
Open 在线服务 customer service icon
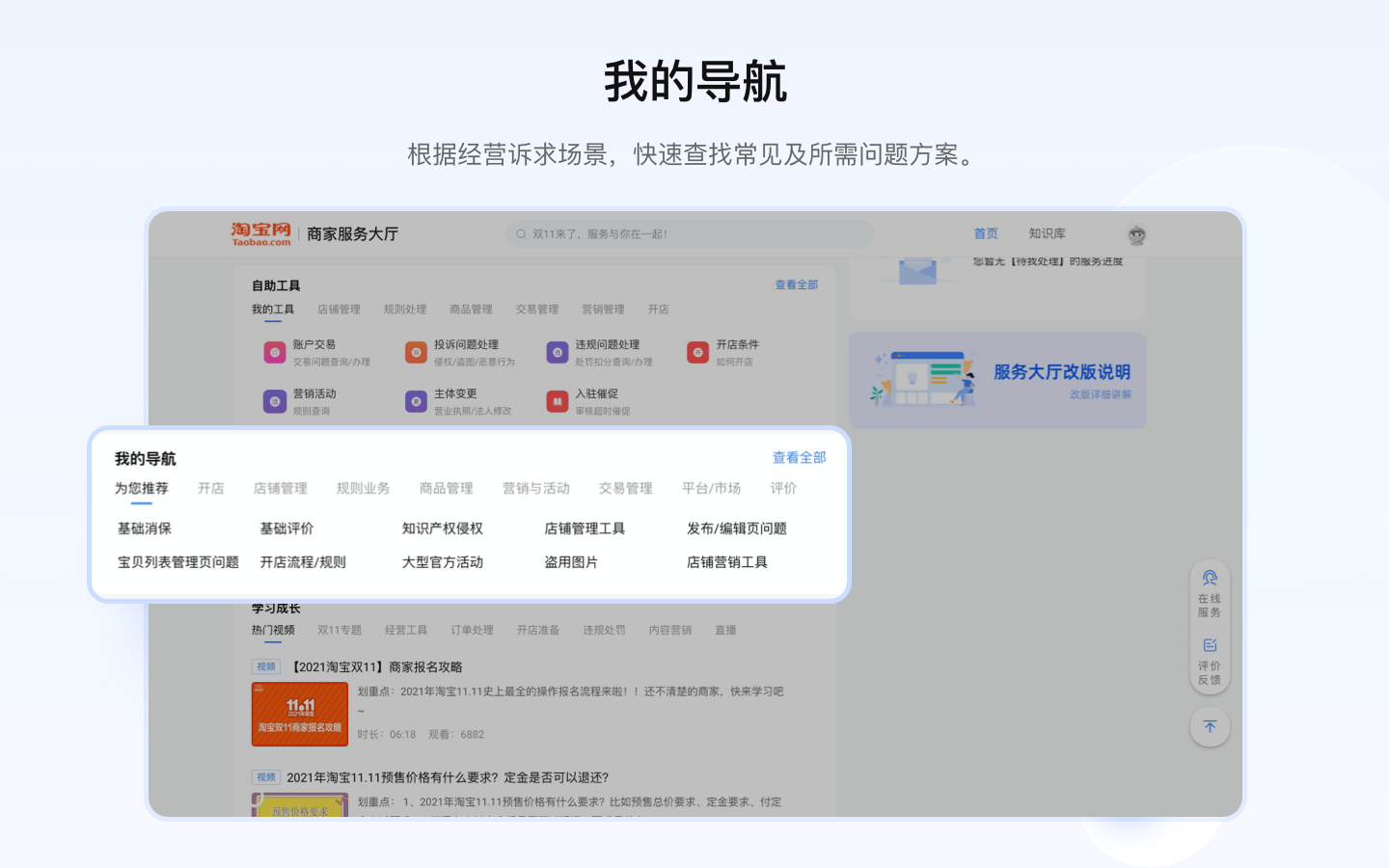tap(1210, 579)
